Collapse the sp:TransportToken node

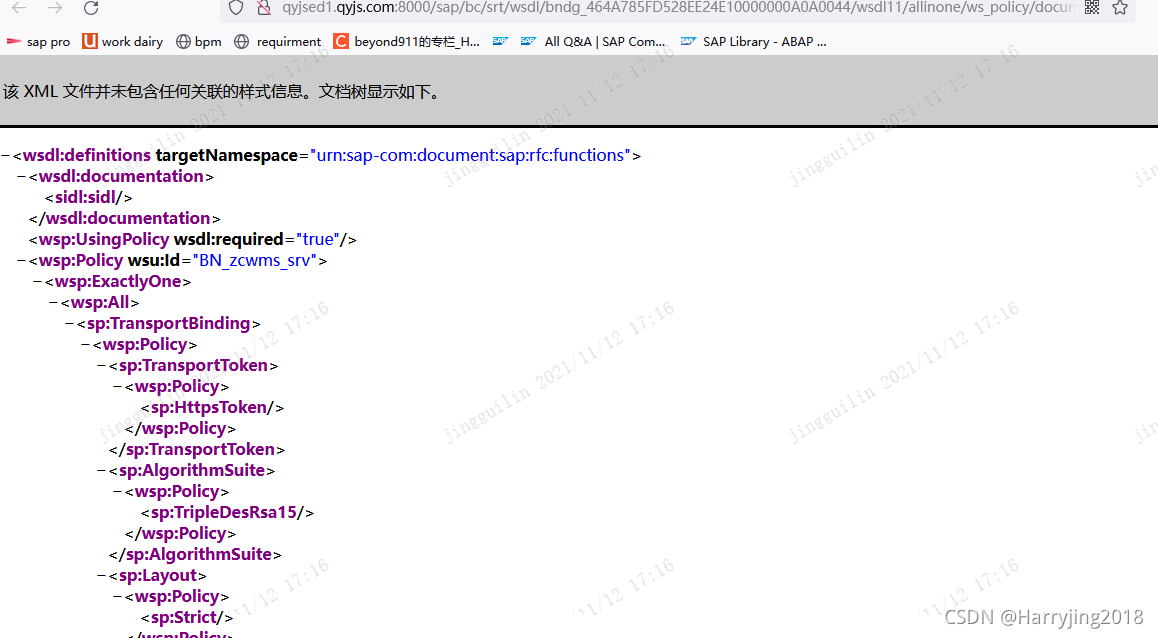pyautogui.click(x=102, y=366)
